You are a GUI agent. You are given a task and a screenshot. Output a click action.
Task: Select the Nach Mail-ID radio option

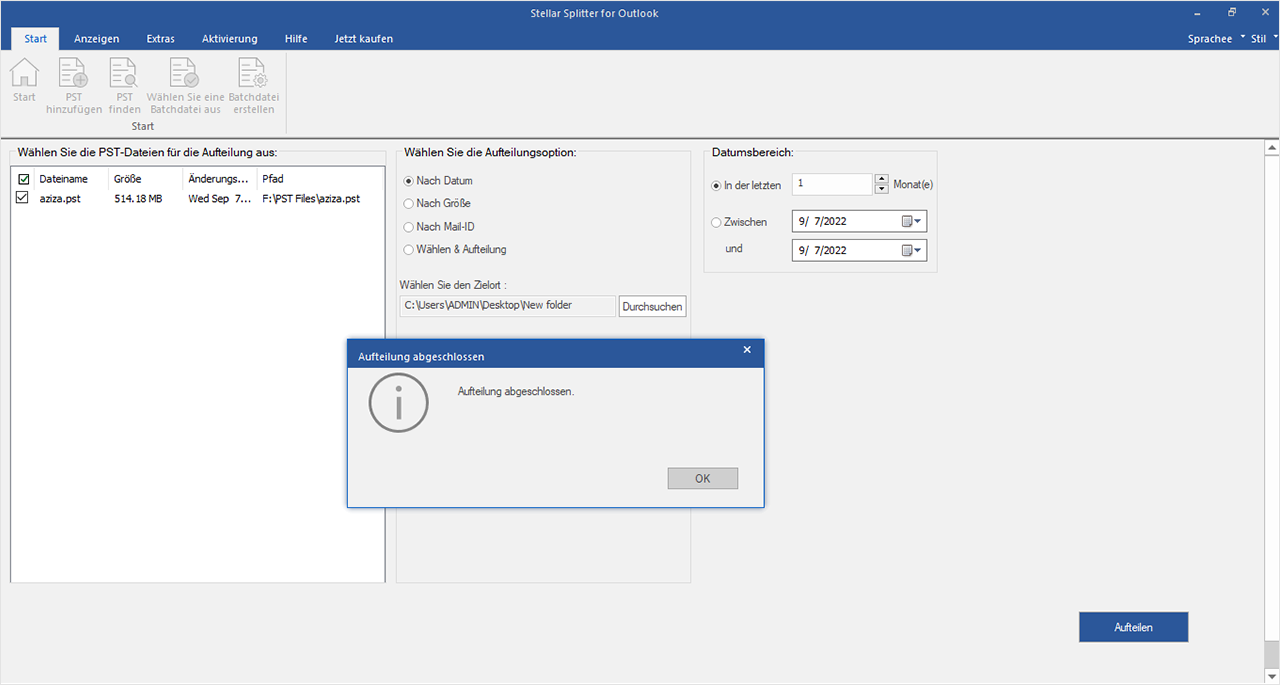click(x=408, y=227)
